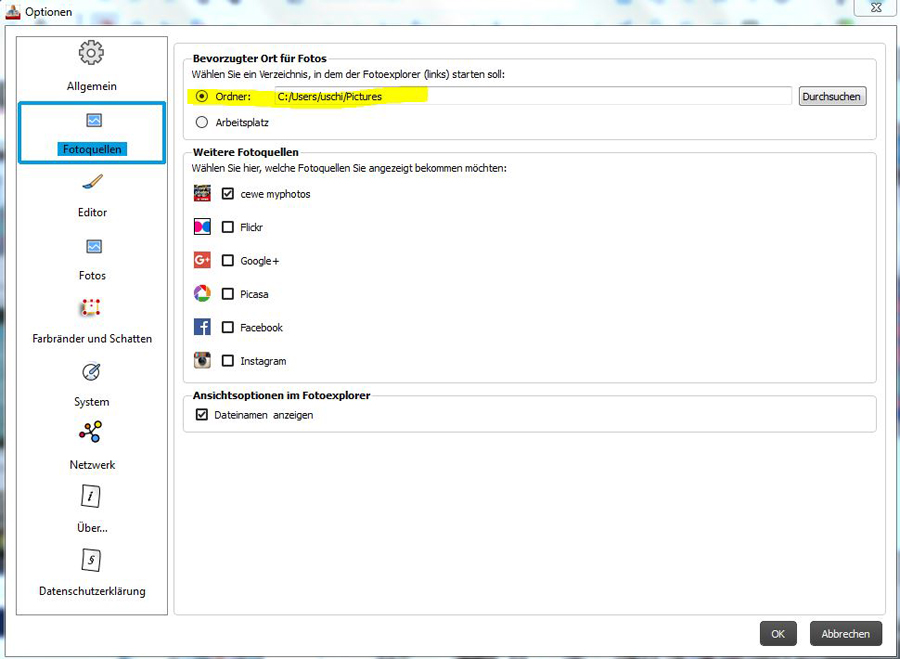The image size is (900, 659).
Task: Select the Editor paintbrush icon
Action: coord(92,183)
